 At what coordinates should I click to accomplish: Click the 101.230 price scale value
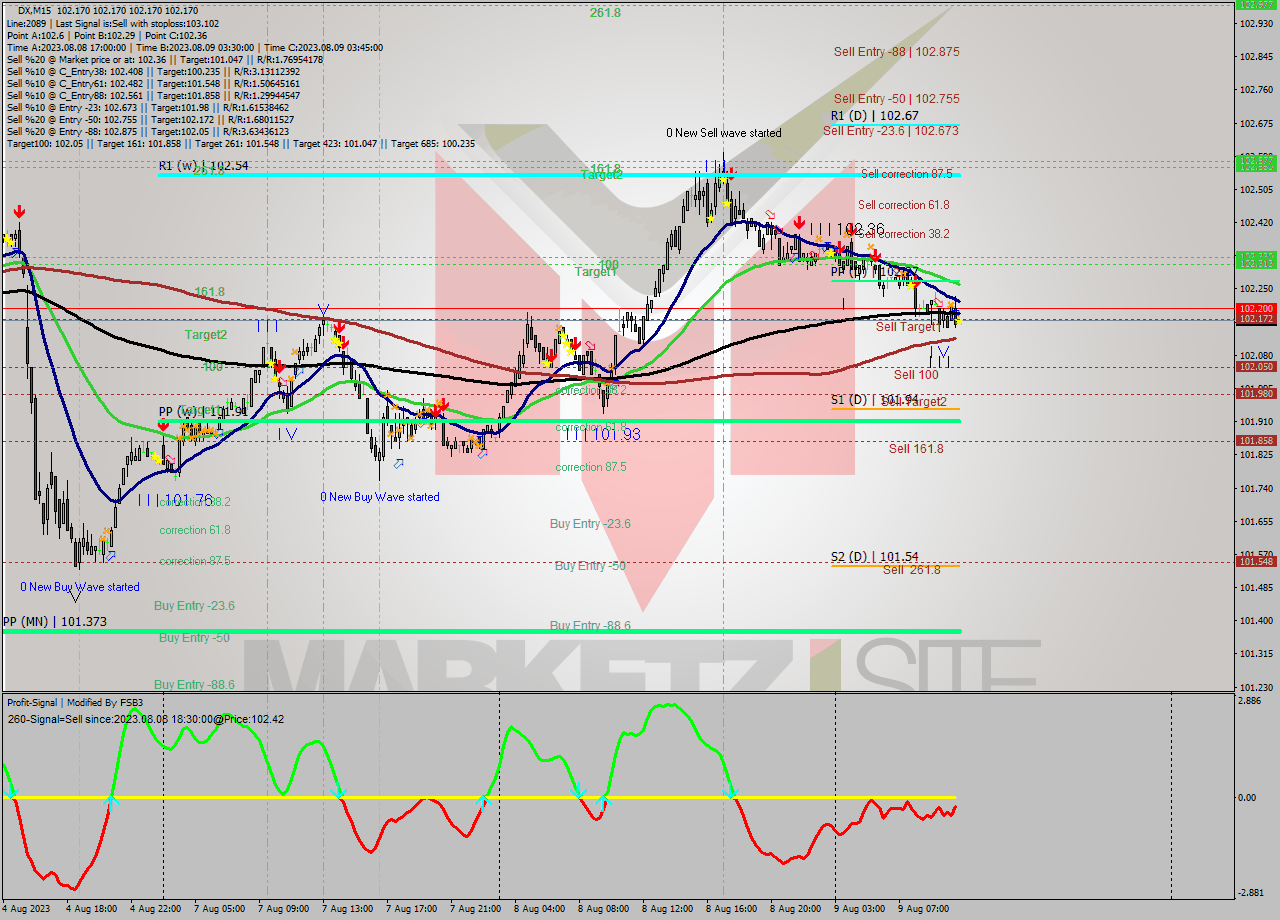click(x=1256, y=687)
